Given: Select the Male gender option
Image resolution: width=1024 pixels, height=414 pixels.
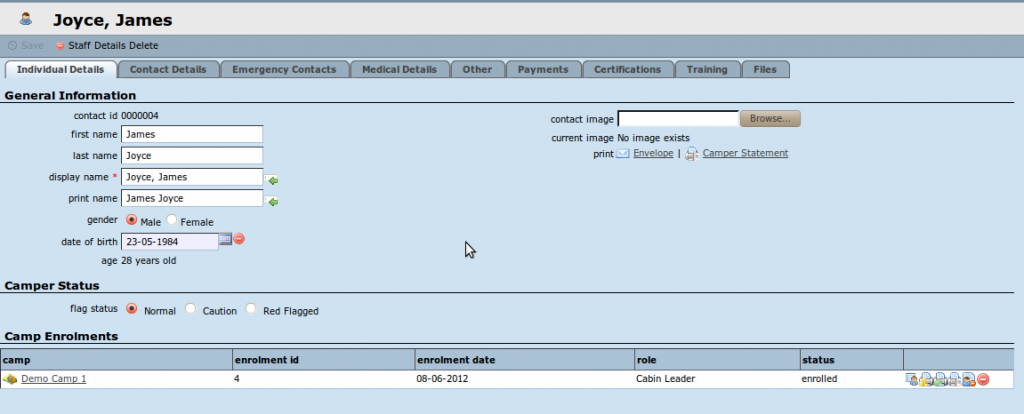Looking at the screenshot, I should click(131, 220).
